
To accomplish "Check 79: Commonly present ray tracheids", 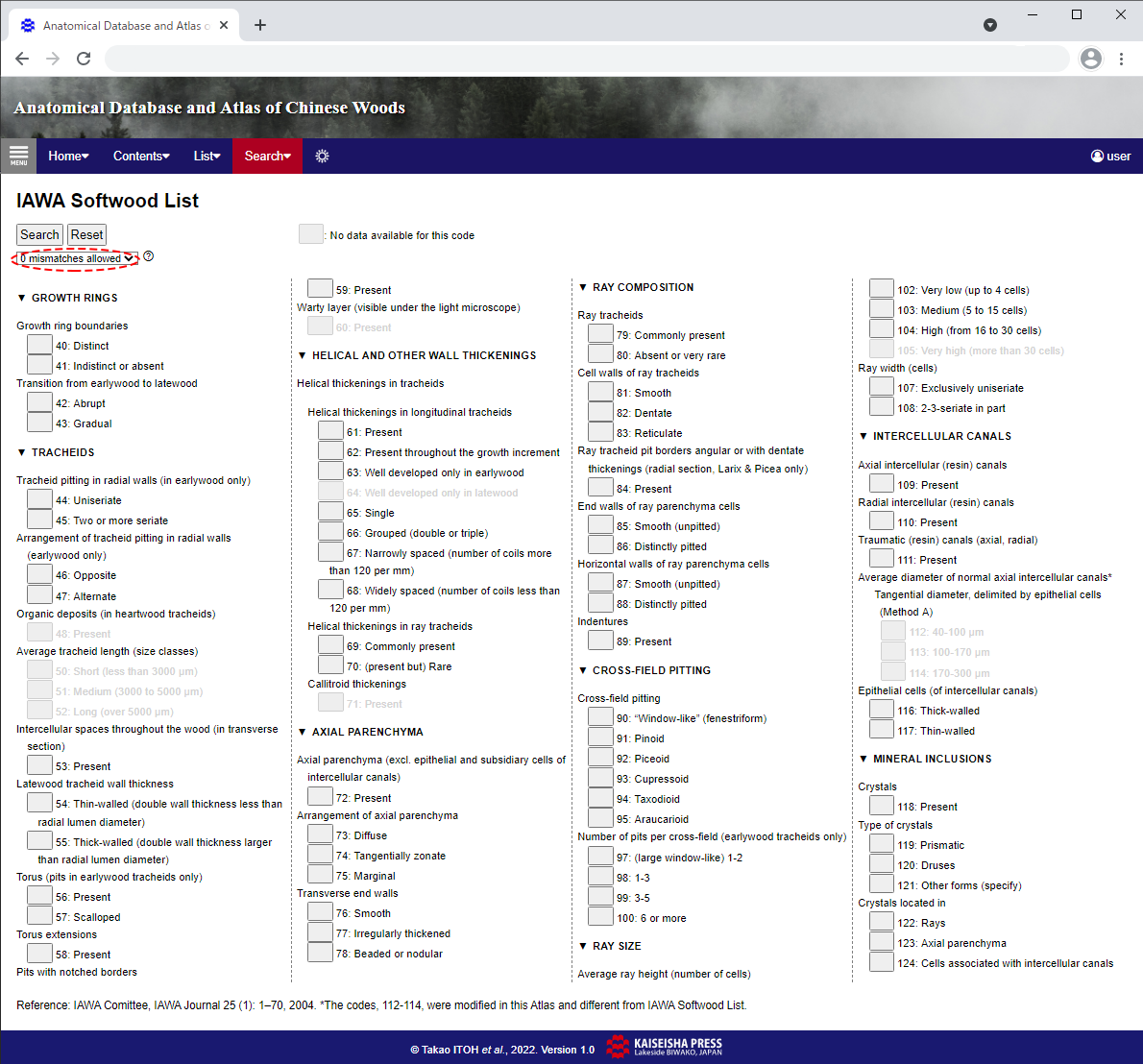I will pyautogui.click(x=600, y=334).
